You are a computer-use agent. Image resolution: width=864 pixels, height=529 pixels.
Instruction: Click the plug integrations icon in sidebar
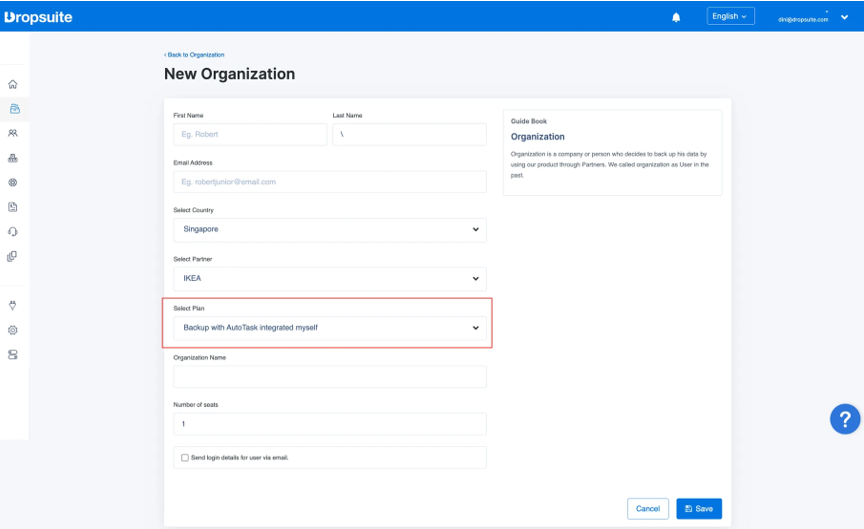point(13,305)
